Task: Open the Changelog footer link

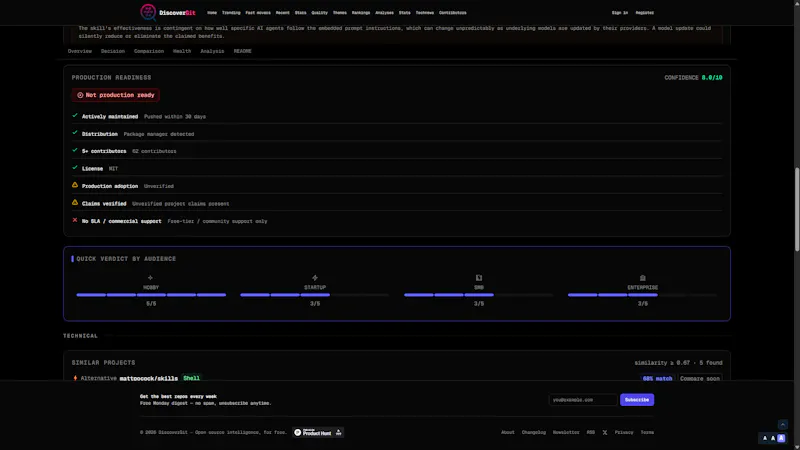Action: pos(534,432)
